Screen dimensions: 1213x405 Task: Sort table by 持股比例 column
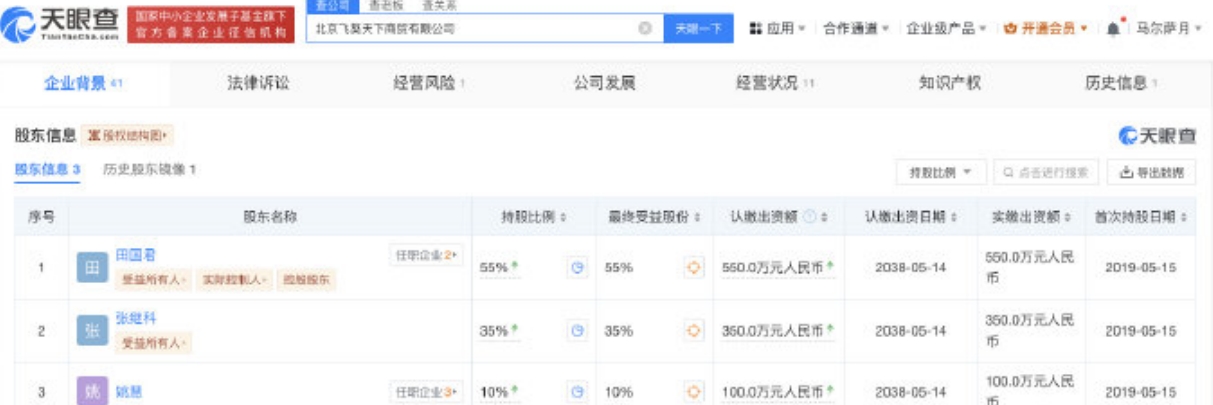pyautogui.click(x=535, y=217)
